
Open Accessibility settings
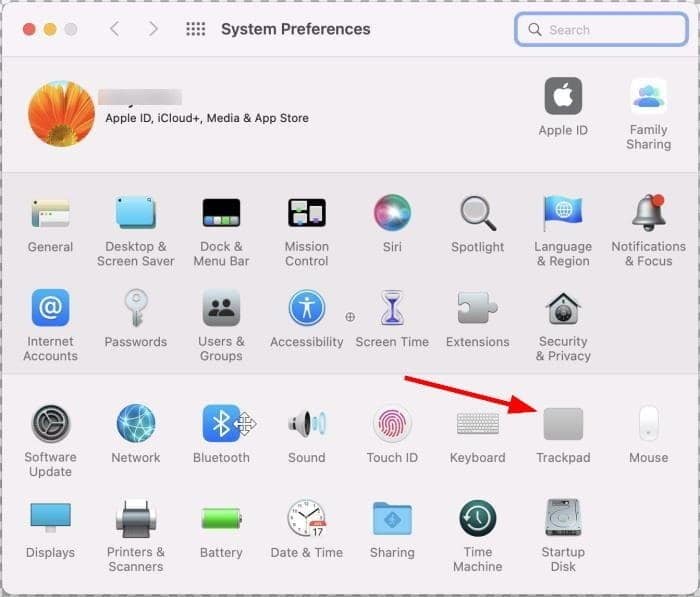(306, 309)
